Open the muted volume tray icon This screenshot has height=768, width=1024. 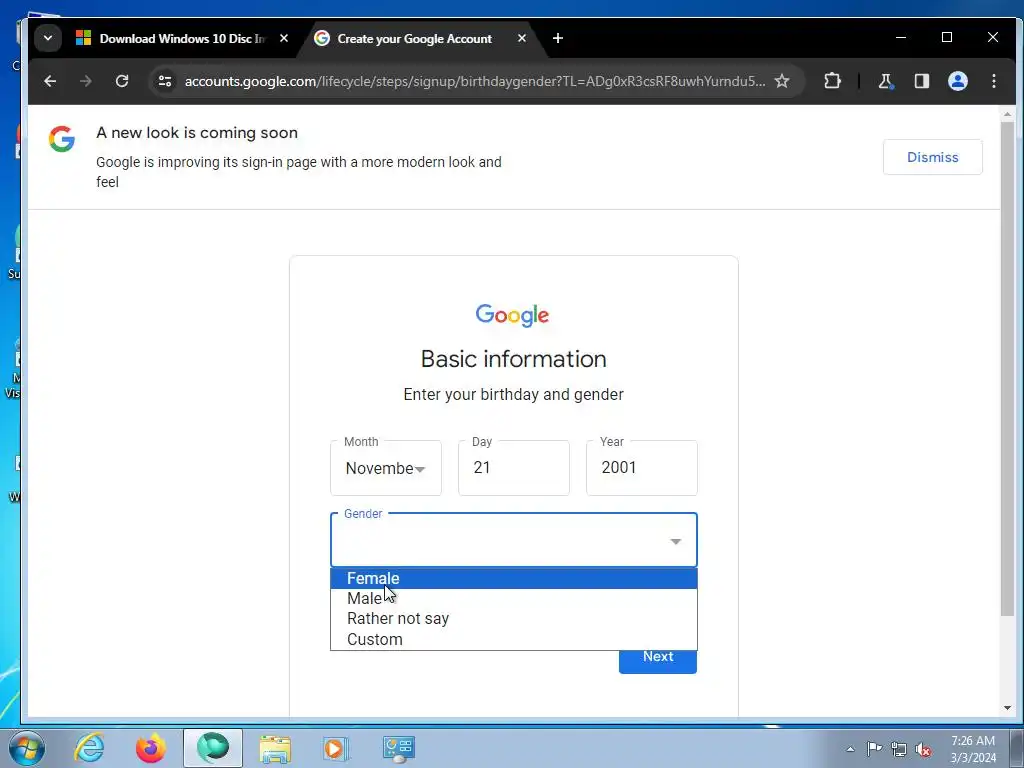click(x=923, y=749)
